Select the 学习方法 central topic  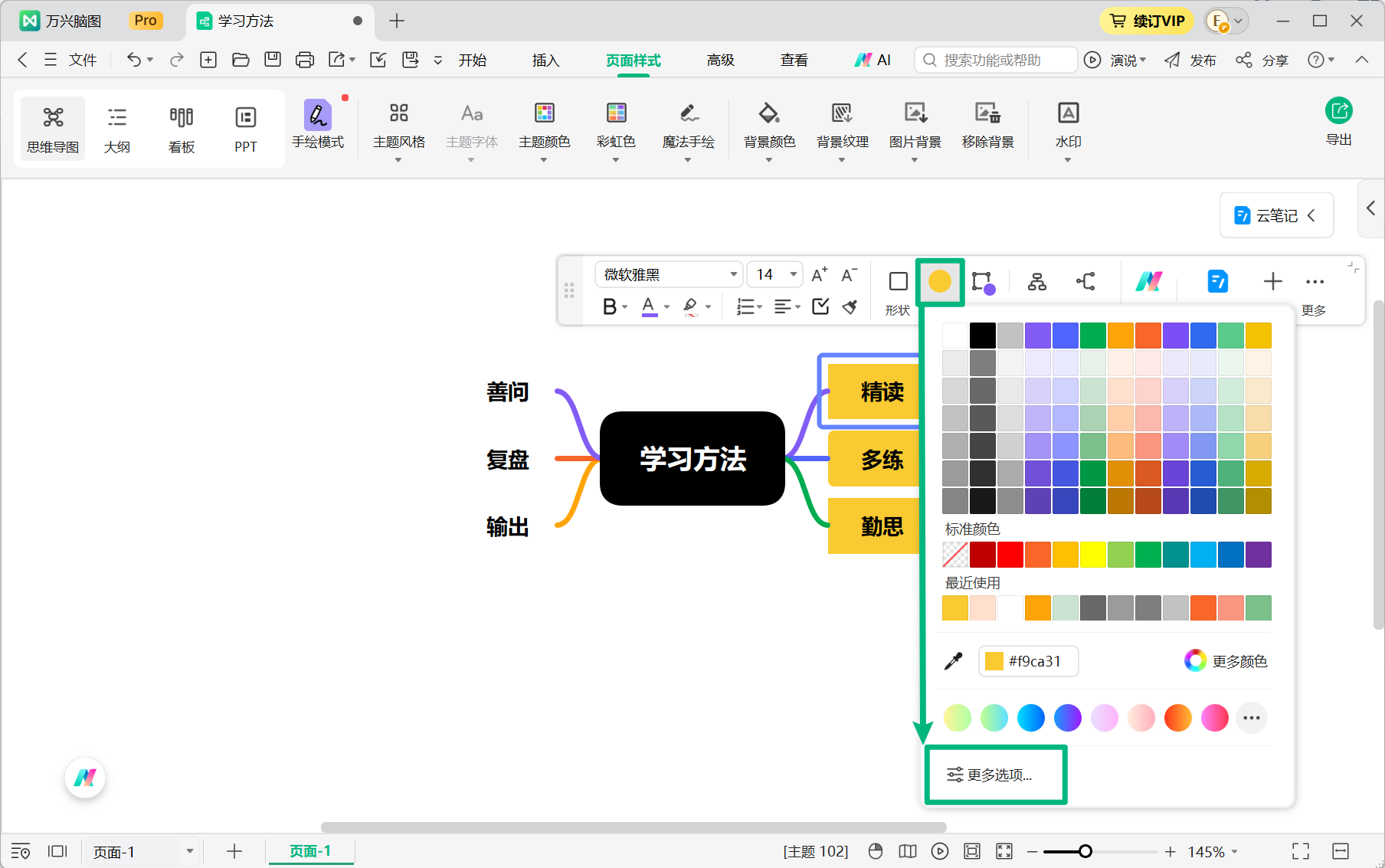point(692,458)
